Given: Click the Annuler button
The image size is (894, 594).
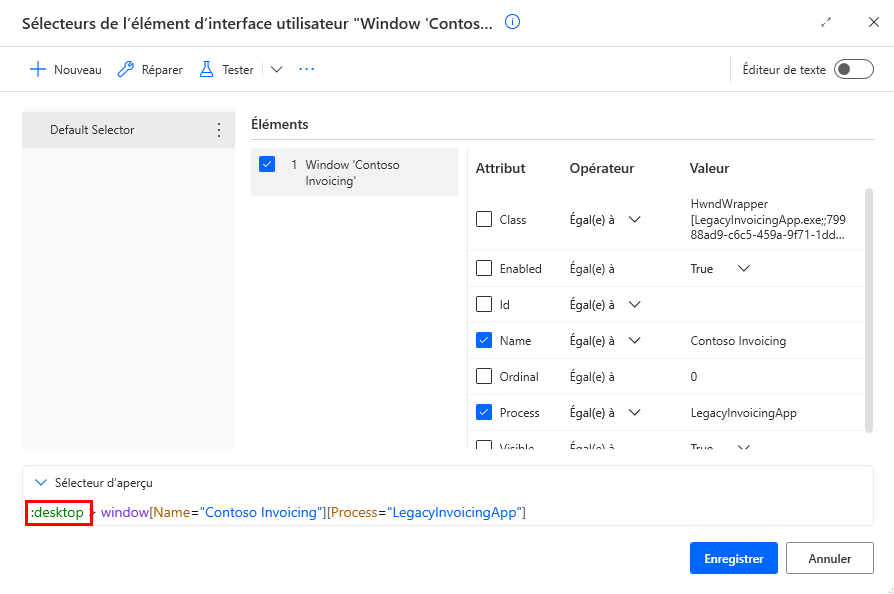Looking at the screenshot, I should [829, 559].
